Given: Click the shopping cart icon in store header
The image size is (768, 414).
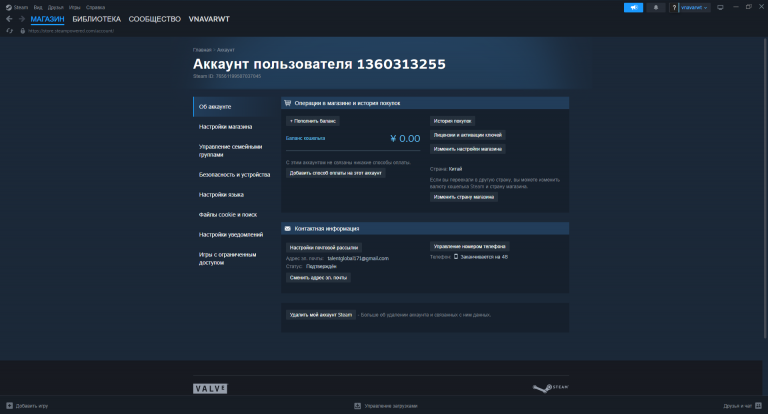Looking at the screenshot, I should click(288, 103).
